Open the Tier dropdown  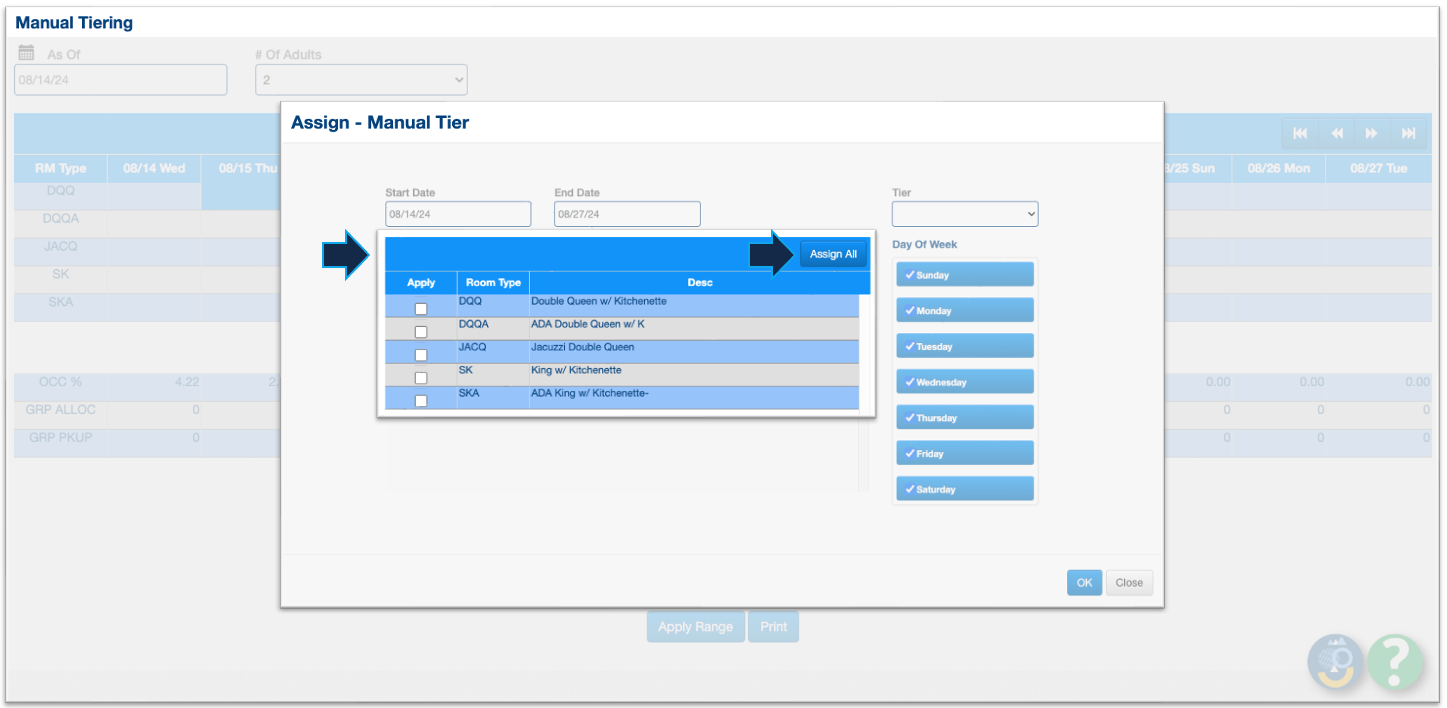tap(965, 214)
